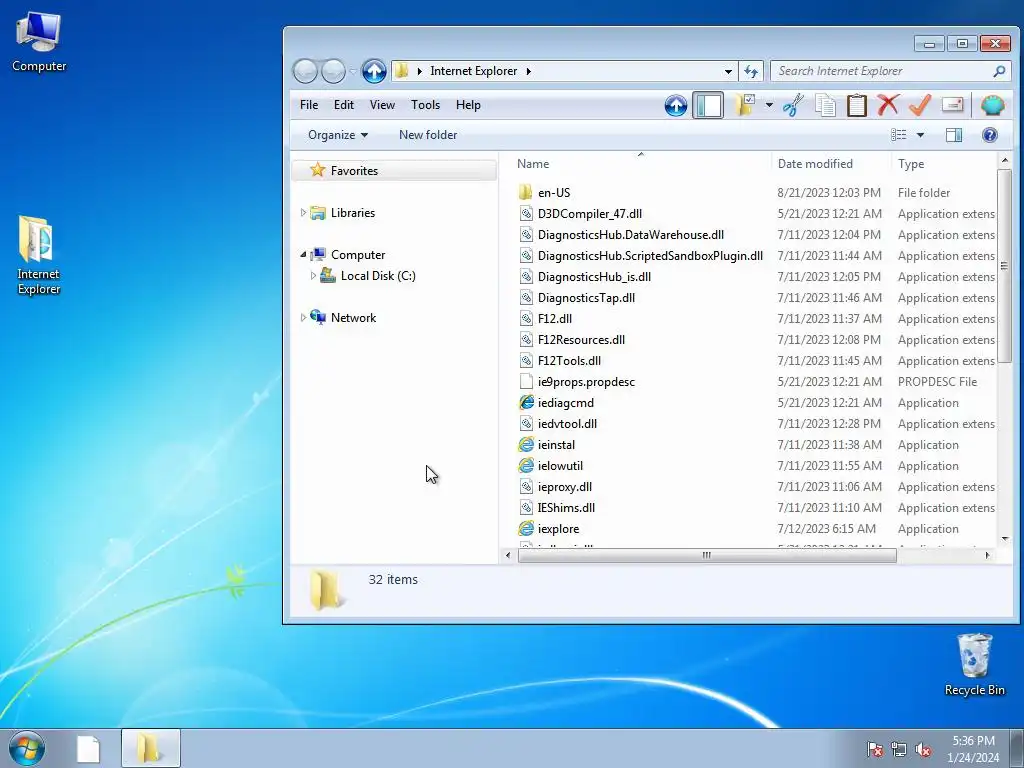The width and height of the screenshot is (1024, 768).
Task: Click the New folder button
Action: click(x=428, y=135)
